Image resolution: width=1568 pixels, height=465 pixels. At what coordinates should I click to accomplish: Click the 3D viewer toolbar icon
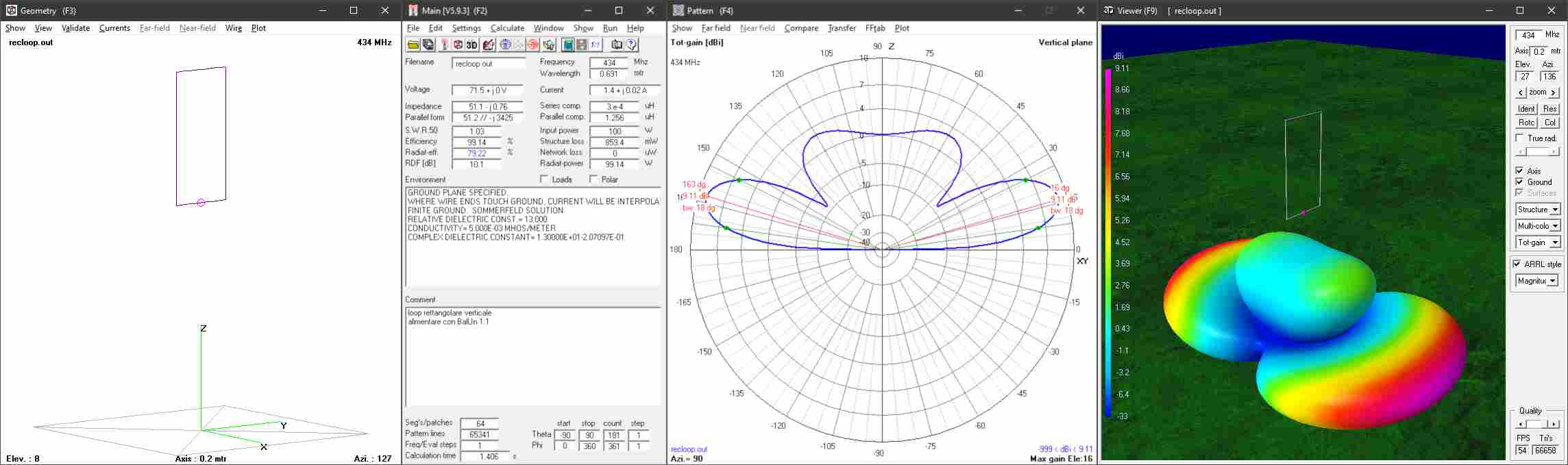(472, 45)
